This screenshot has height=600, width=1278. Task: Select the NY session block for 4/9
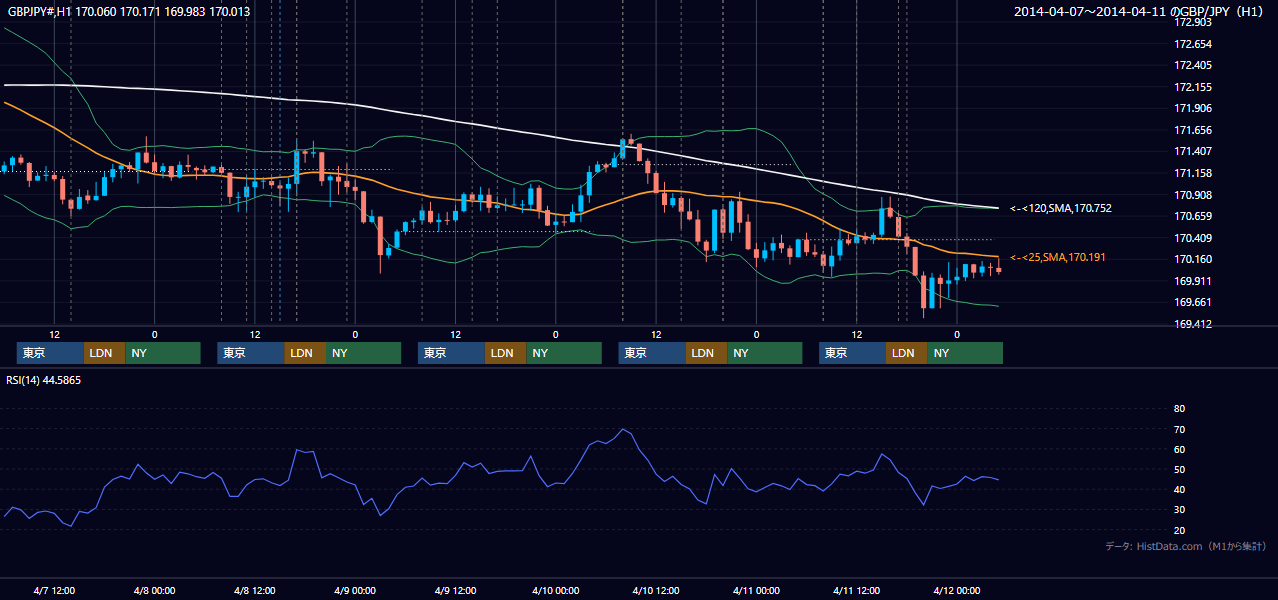tap(564, 353)
